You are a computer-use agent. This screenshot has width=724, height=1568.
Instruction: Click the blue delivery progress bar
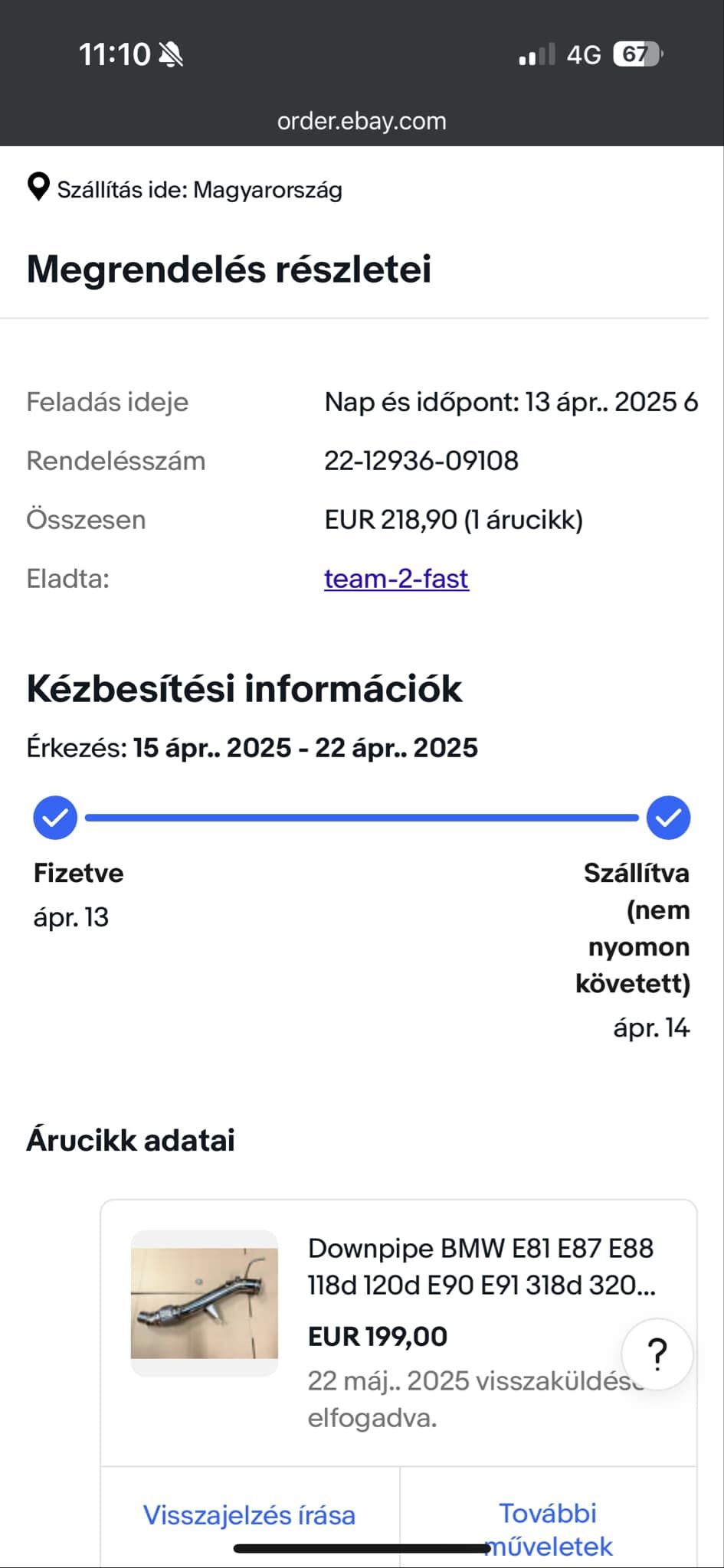pos(362,818)
